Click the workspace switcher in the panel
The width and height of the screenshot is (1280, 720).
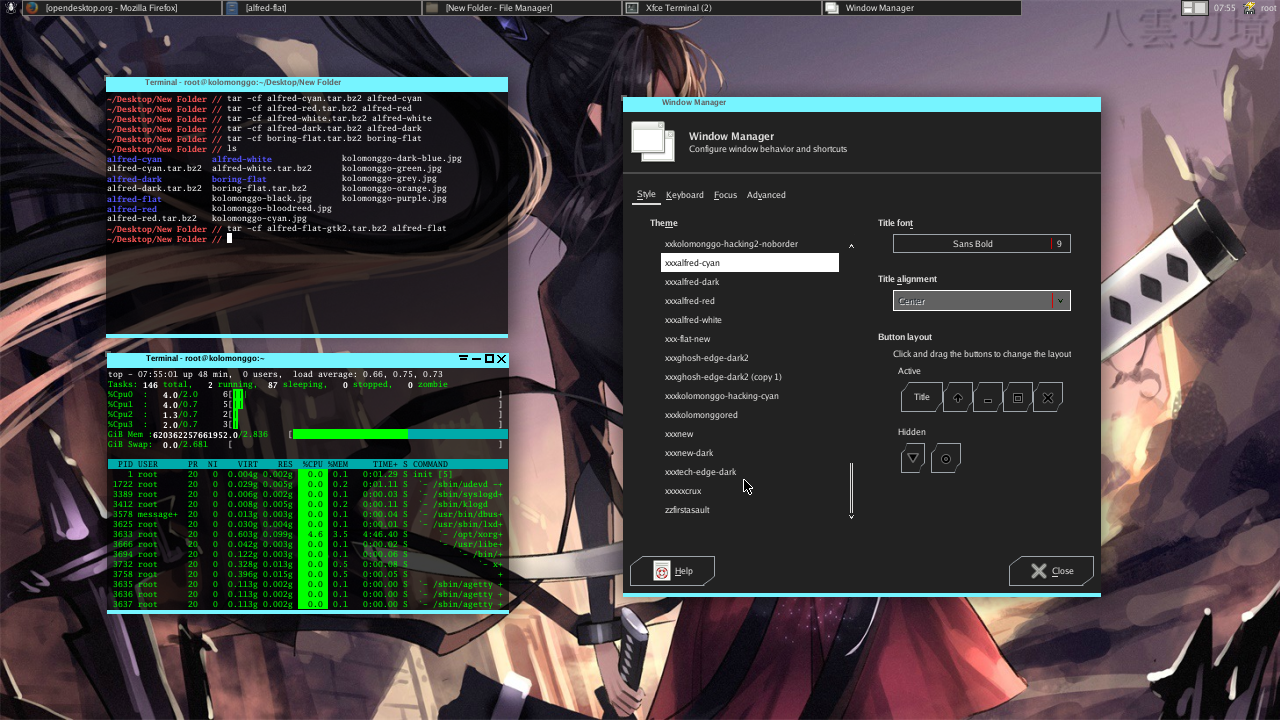[x=1194, y=8]
